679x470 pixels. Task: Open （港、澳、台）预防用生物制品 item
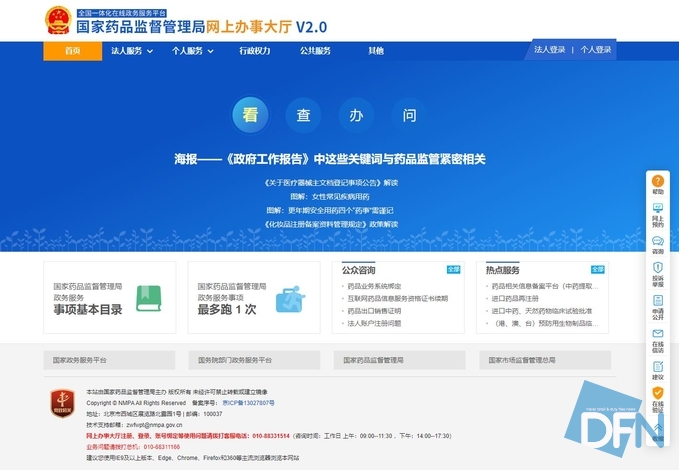click(x=545, y=323)
